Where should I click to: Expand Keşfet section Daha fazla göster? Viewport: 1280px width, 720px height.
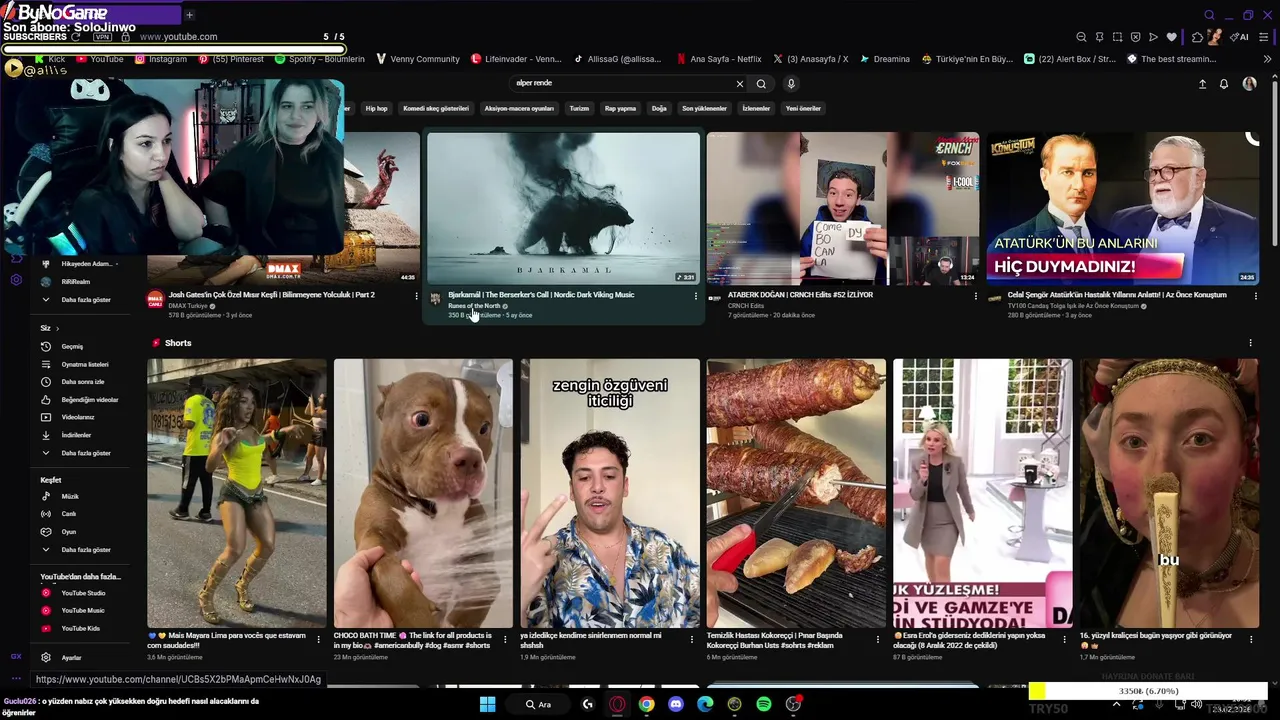[86, 550]
